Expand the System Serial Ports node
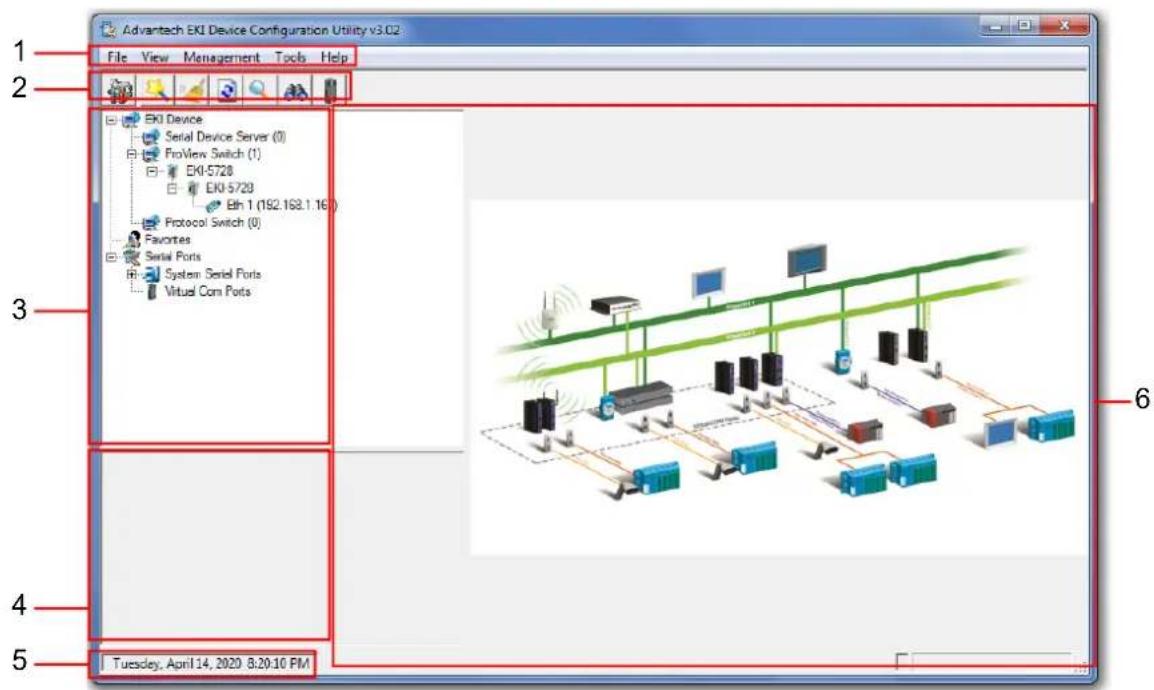 pyautogui.click(x=131, y=274)
